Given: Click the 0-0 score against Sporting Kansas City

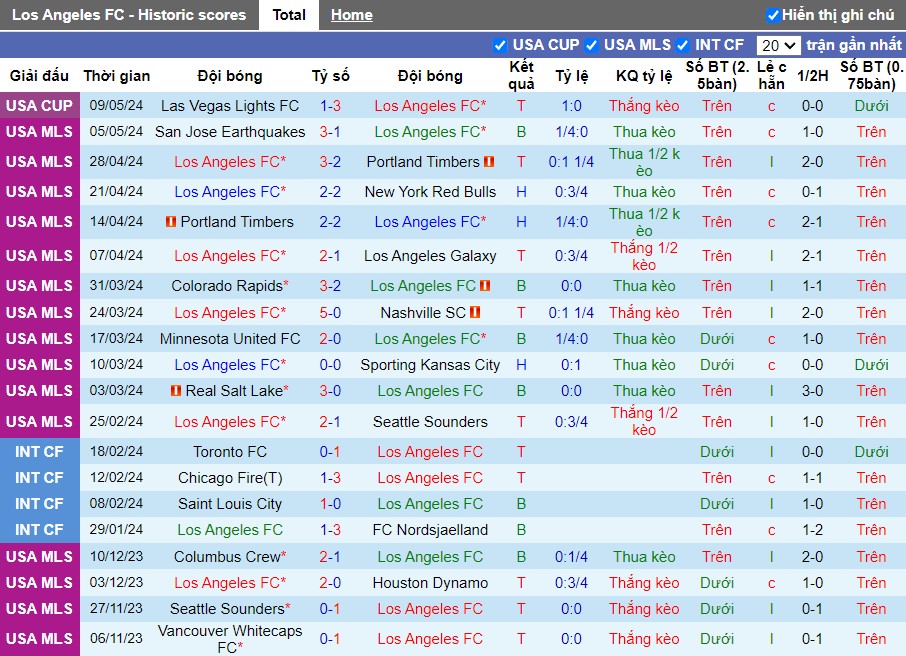Looking at the screenshot, I should click(331, 365).
